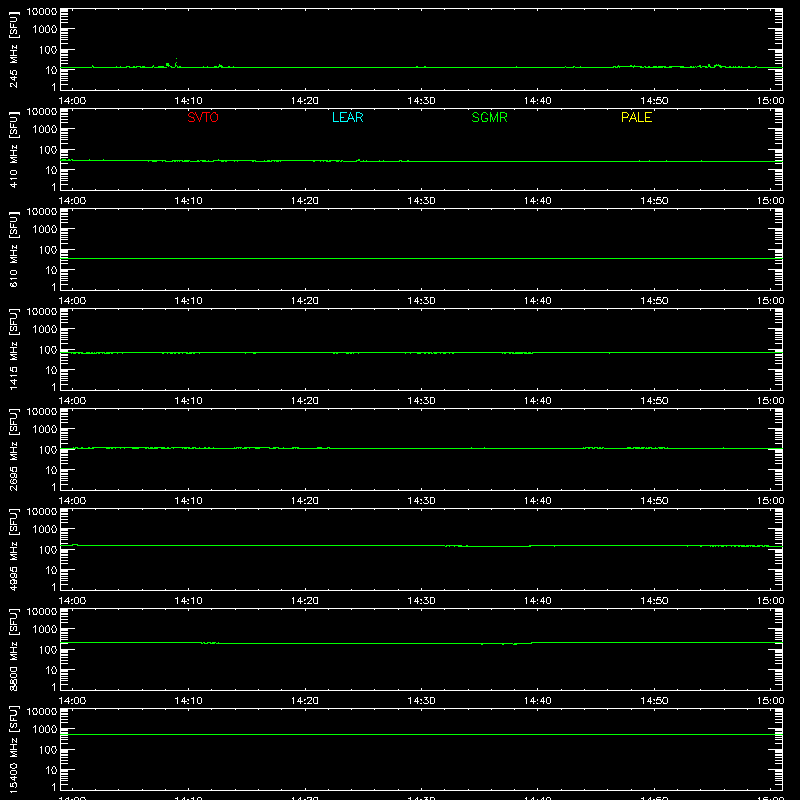The height and width of the screenshot is (800, 800).
Task: Click 14:50 time label under 2695 MHz plot
Action: point(654,501)
